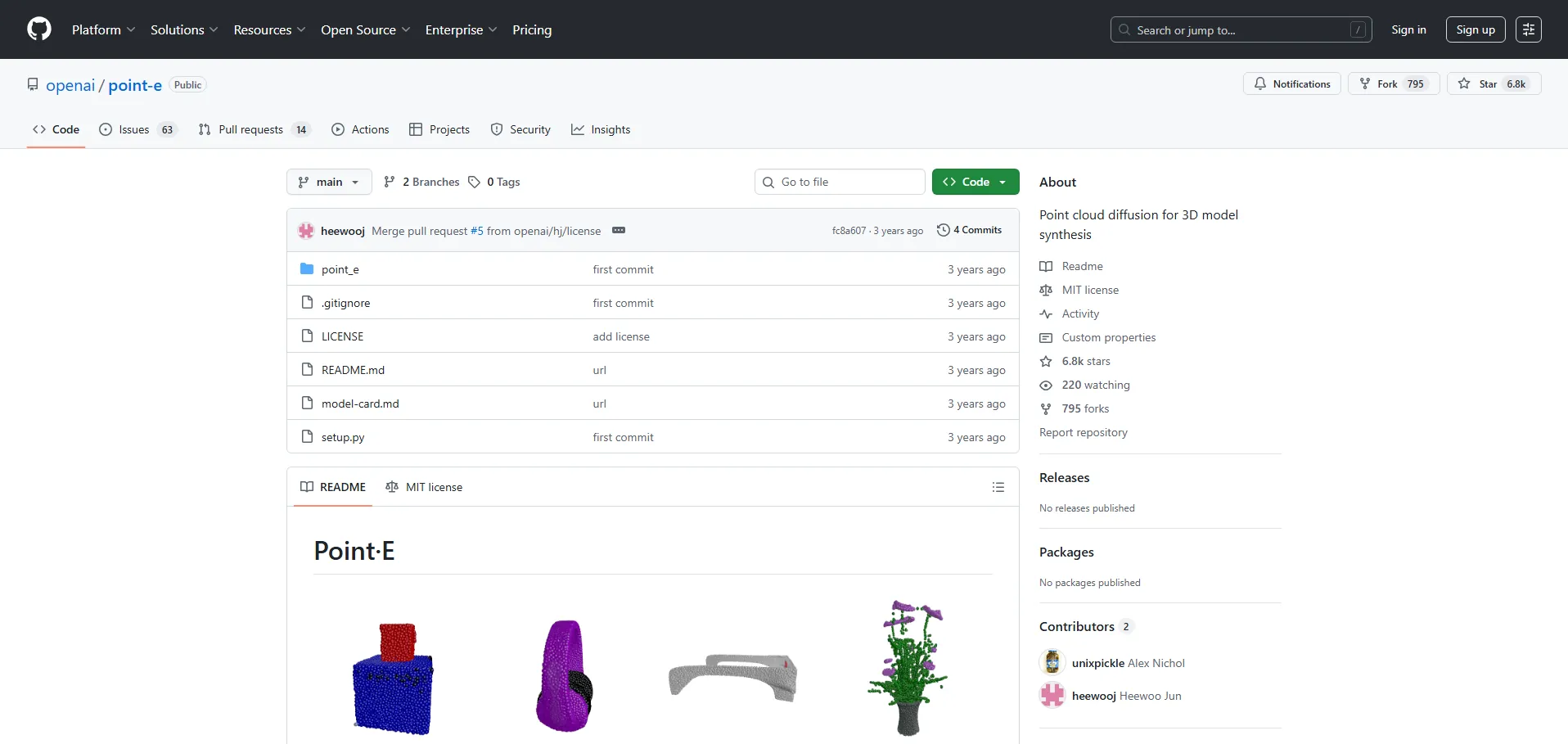Screen dimensions: 1568x744
Task: Click heewooj avatar in commit row
Action: 306,231
